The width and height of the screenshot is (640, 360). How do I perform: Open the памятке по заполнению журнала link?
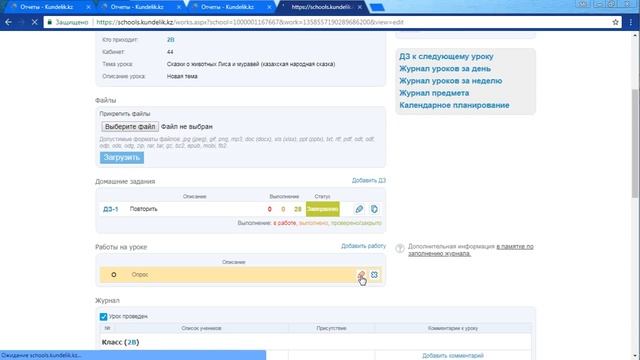[x=471, y=250]
